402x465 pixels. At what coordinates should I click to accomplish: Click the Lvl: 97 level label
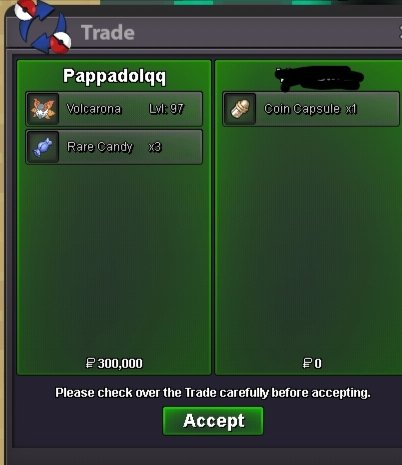tap(166, 109)
